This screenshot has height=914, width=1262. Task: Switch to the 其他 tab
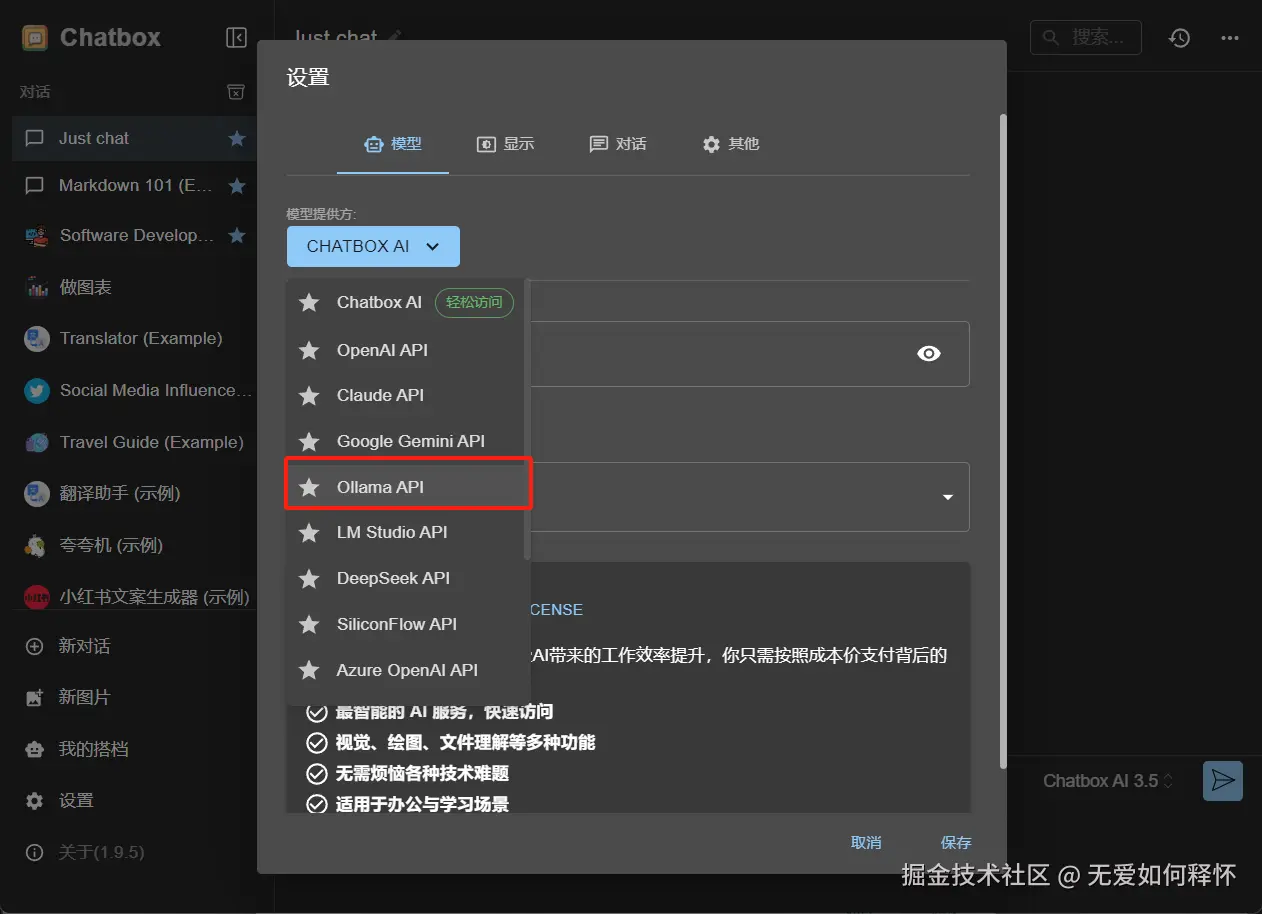coord(731,144)
